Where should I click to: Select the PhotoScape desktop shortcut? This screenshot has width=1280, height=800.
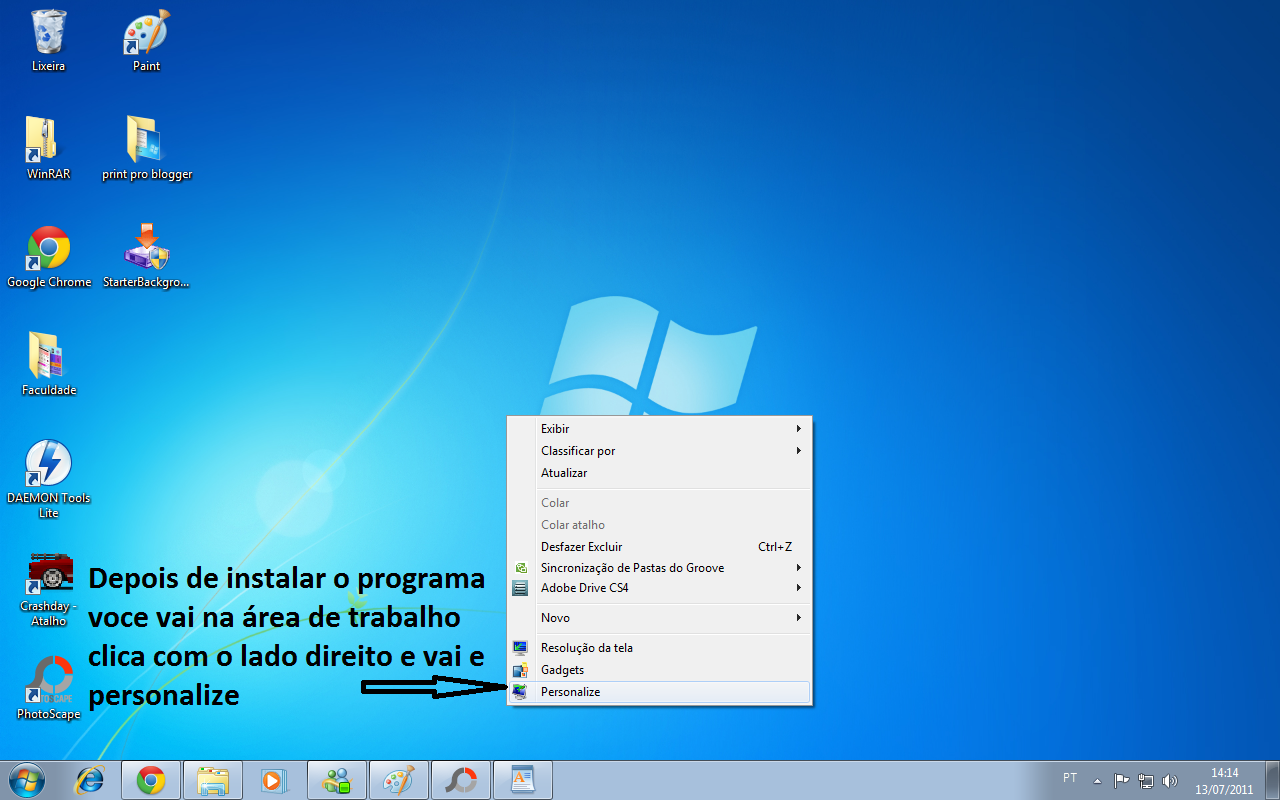(48, 688)
